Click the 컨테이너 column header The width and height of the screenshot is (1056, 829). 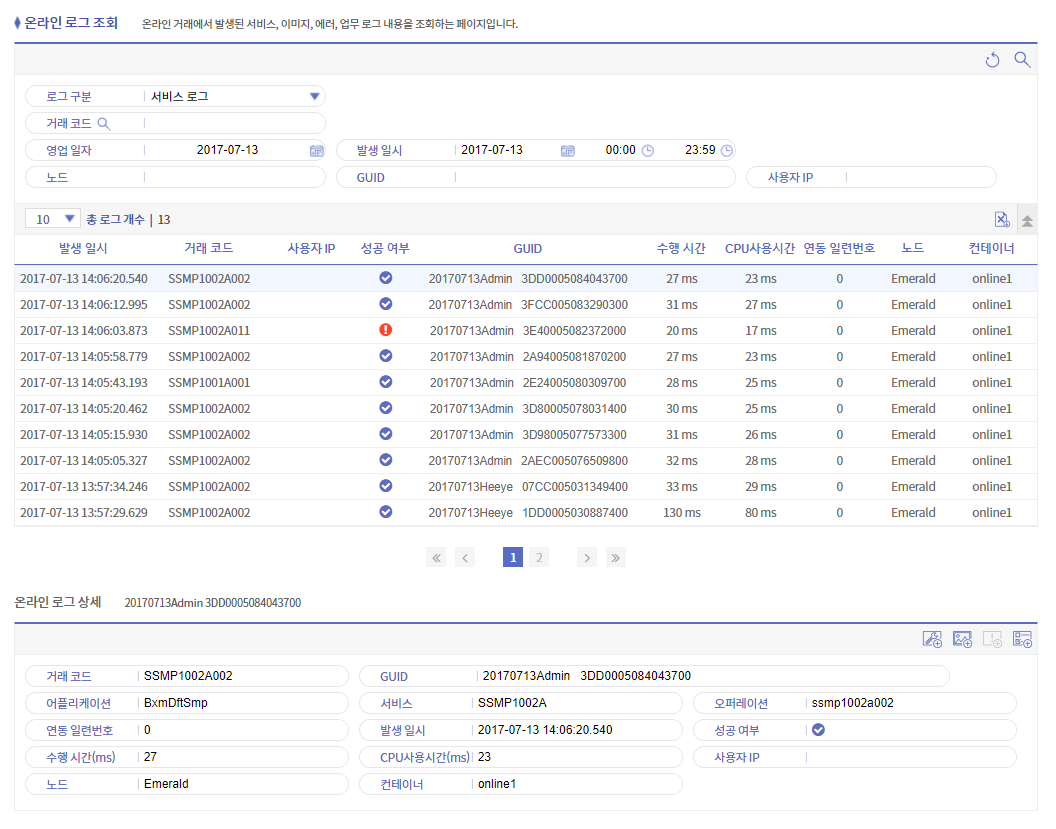[991, 248]
